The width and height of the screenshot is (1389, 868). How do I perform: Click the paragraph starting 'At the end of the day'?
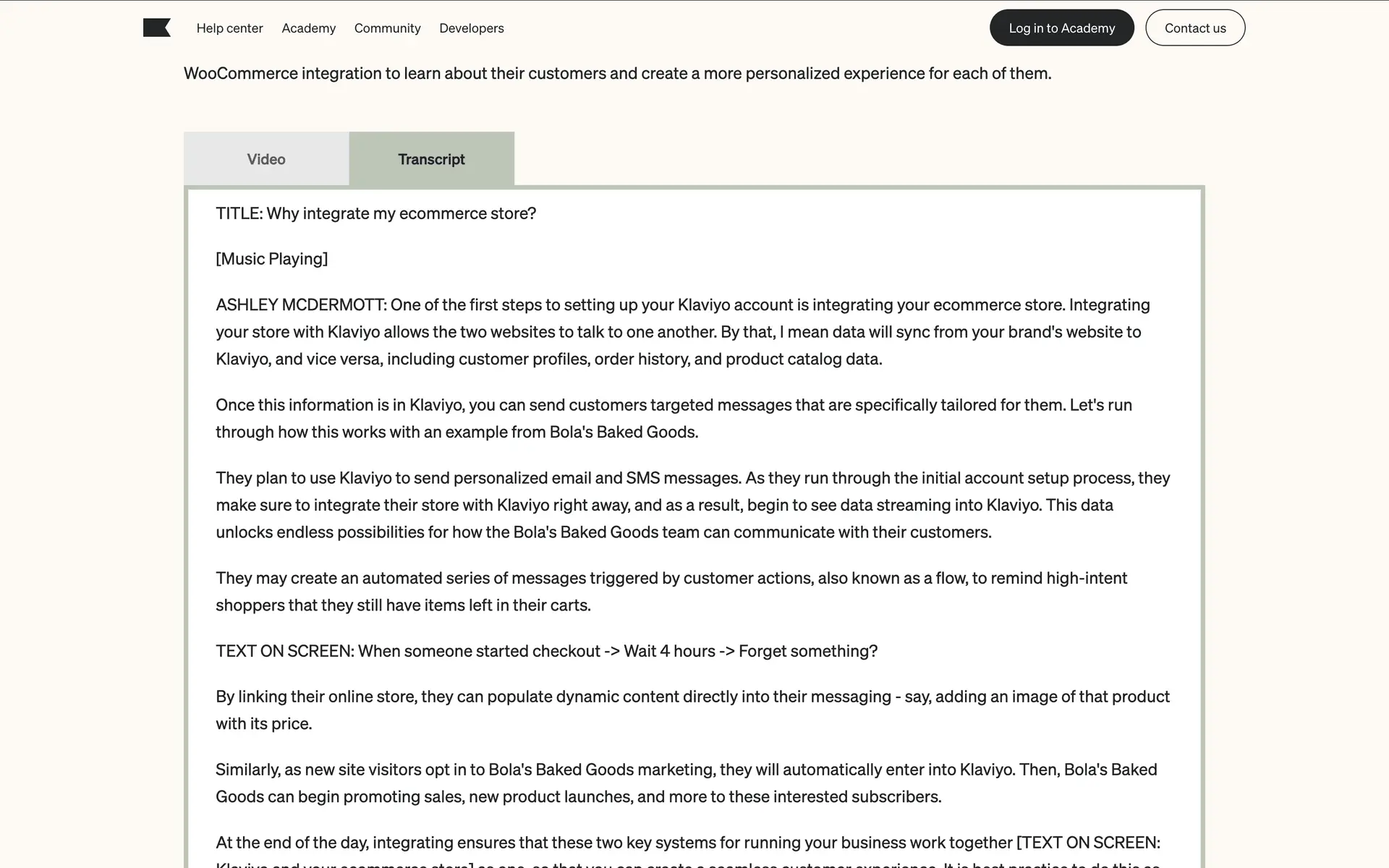687,843
